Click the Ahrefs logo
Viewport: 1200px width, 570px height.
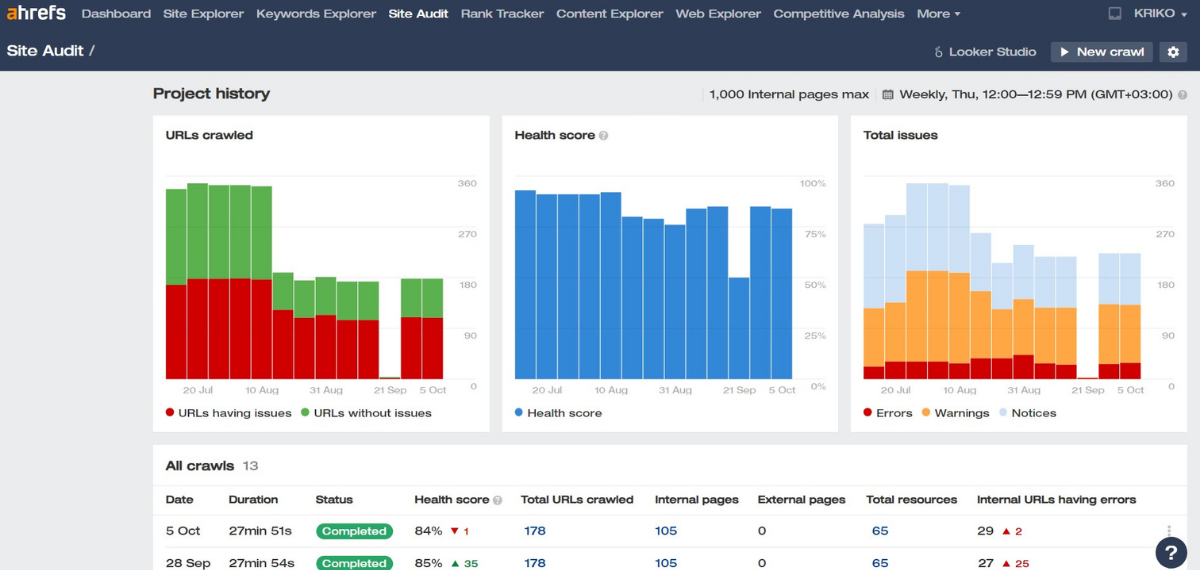(36, 13)
